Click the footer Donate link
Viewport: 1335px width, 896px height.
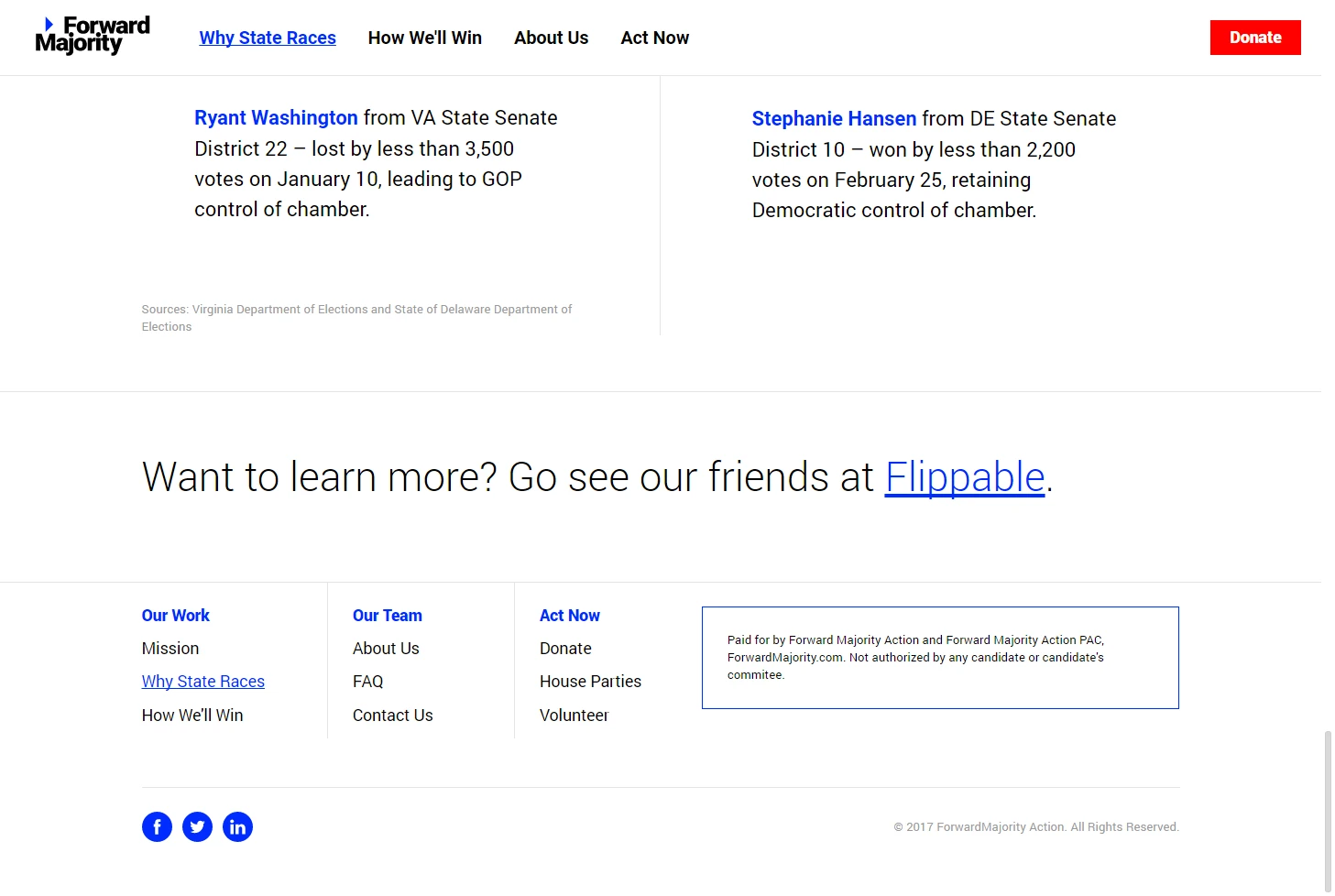tap(566, 649)
